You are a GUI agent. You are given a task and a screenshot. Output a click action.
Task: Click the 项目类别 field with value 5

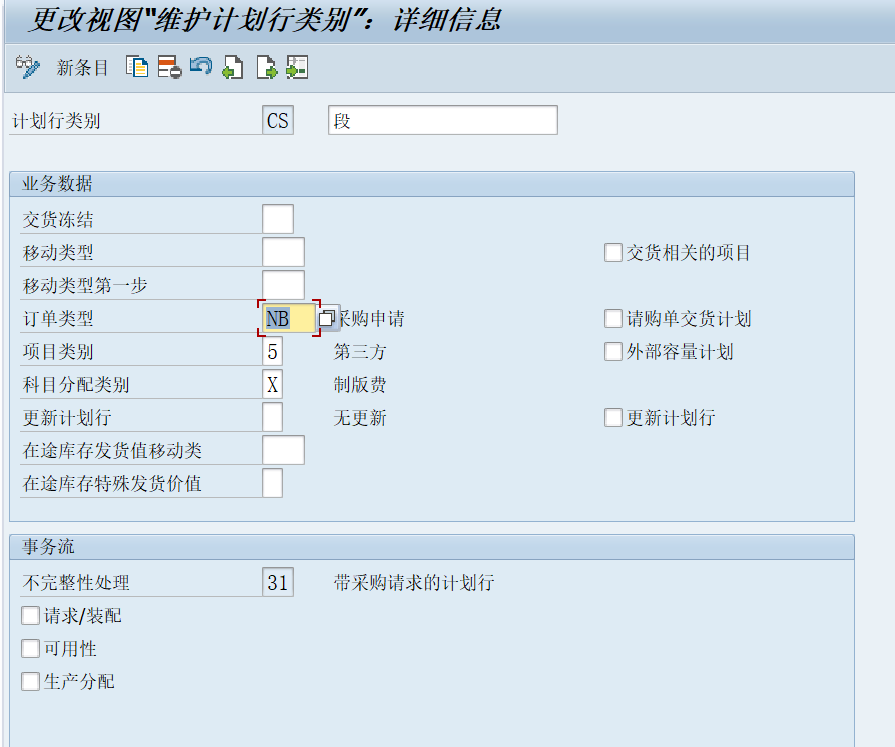click(x=272, y=352)
